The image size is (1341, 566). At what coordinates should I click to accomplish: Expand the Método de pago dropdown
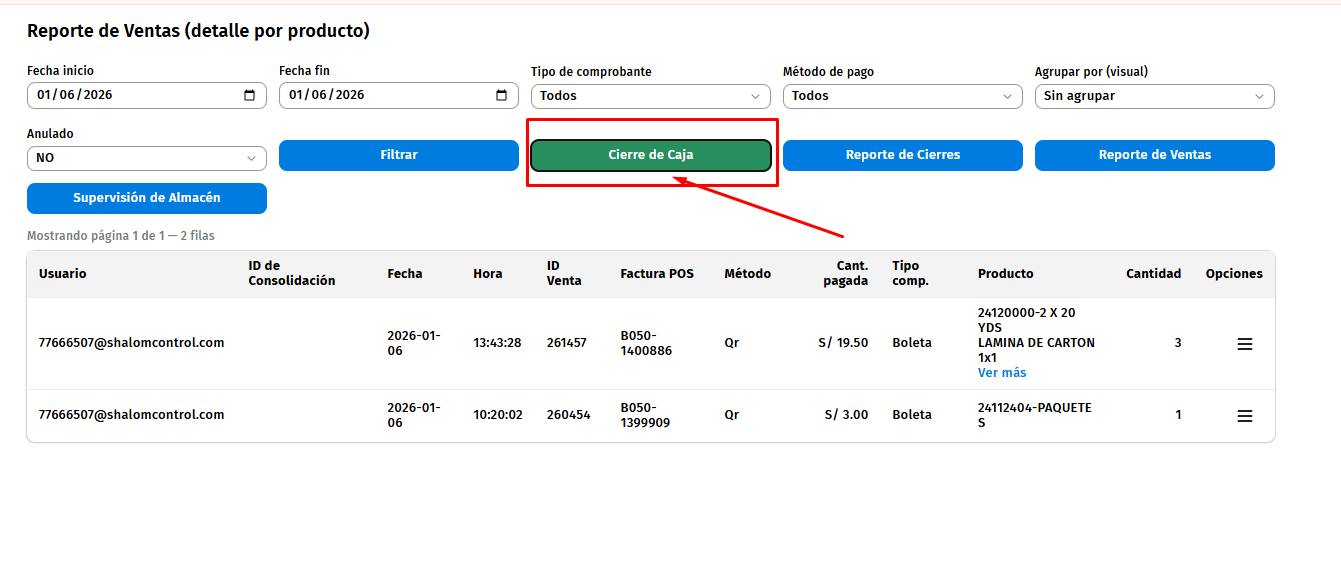[x=902, y=96]
